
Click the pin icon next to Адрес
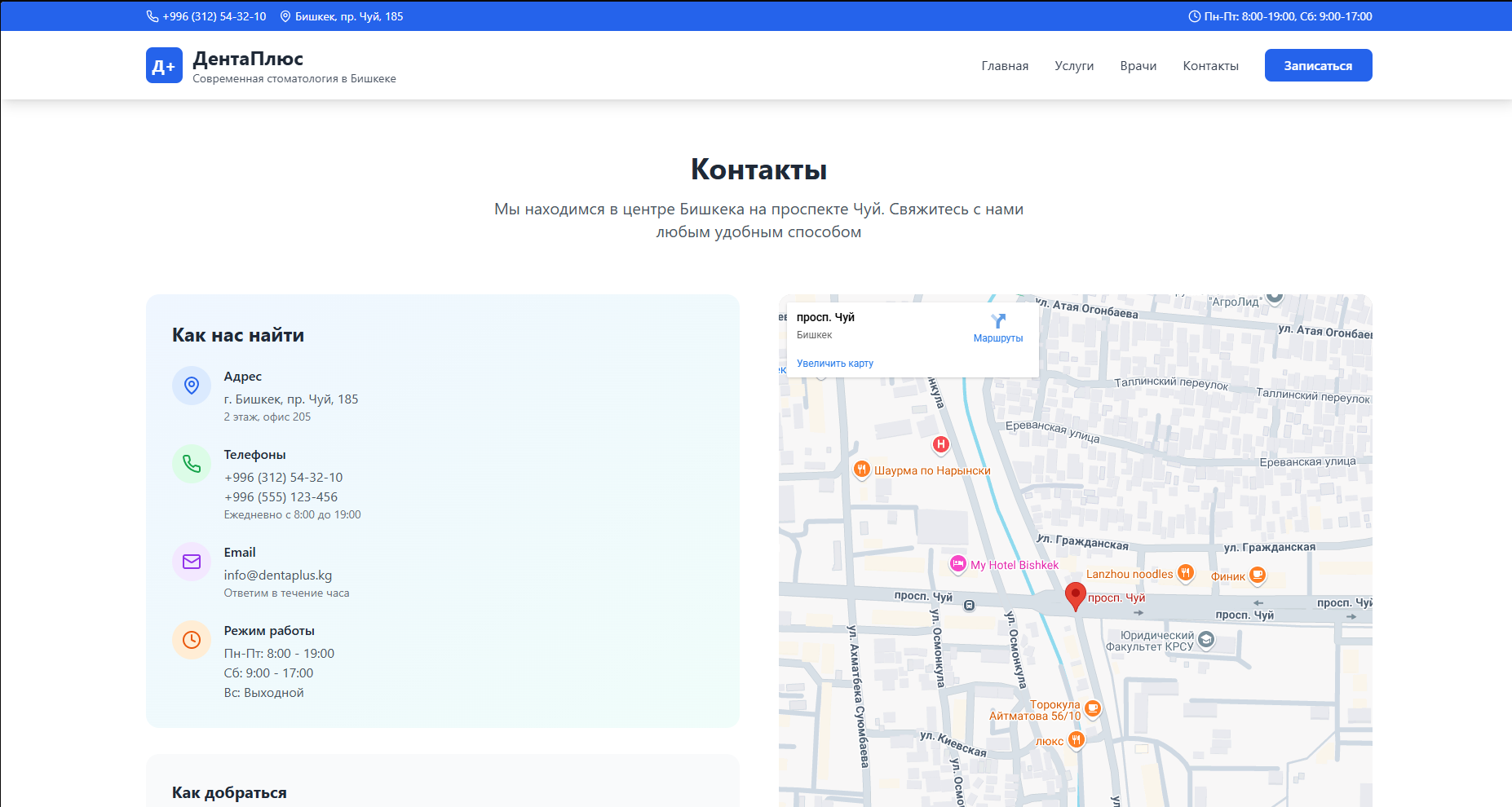(192, 386)
